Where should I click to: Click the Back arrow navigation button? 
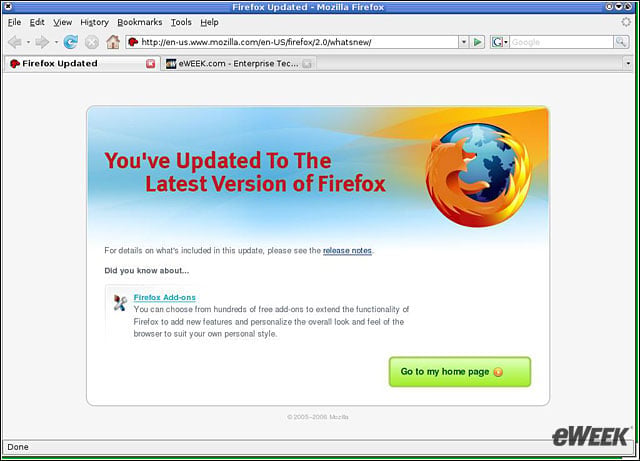coord(15,42)
